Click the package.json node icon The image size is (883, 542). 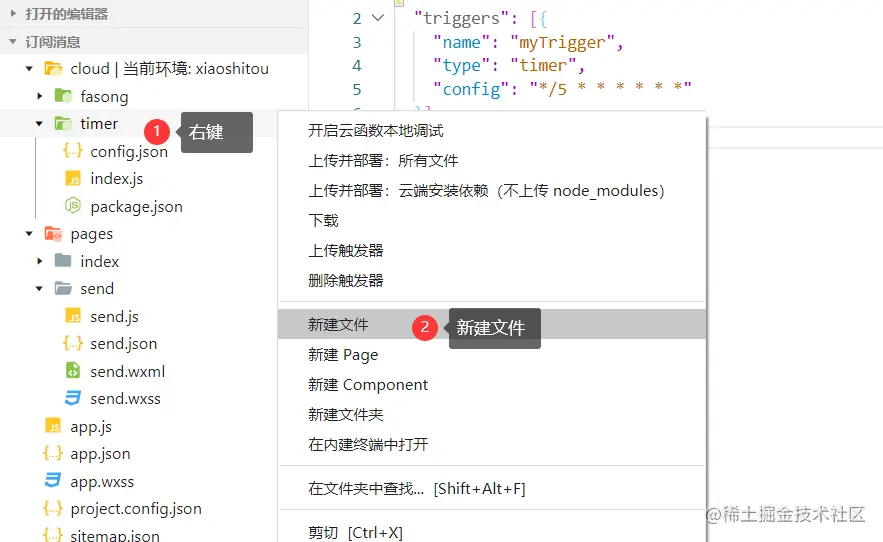(73, 206)
